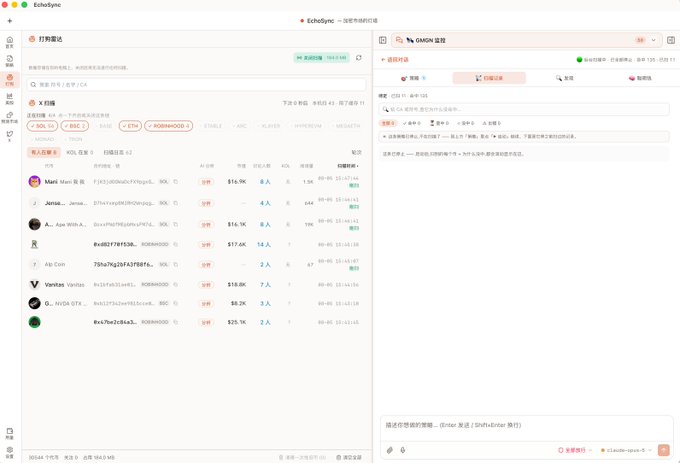
Task: Switch to the first strategy tab in GMGN panel
Action: pyautogui.click(x=413, y=78)
